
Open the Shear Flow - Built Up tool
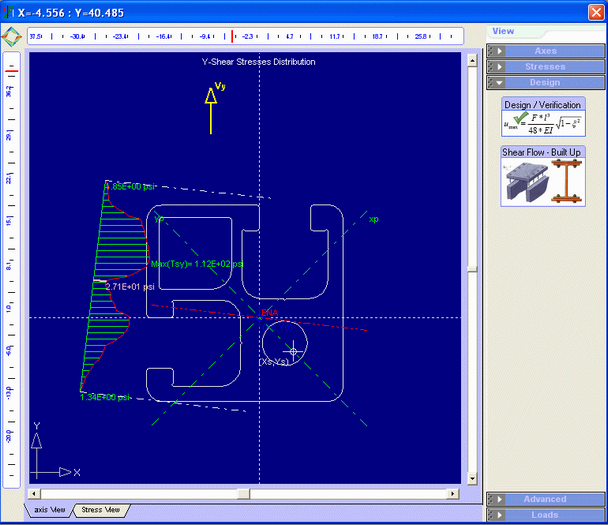(x=543, y=176)
